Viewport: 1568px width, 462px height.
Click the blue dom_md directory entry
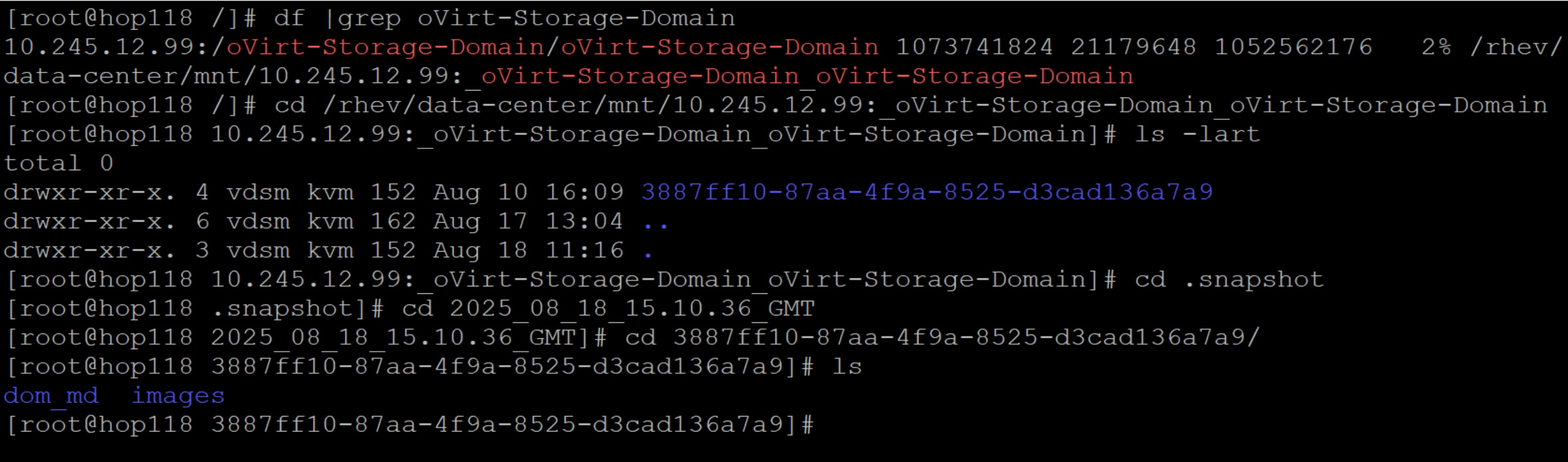coord(51,396)
